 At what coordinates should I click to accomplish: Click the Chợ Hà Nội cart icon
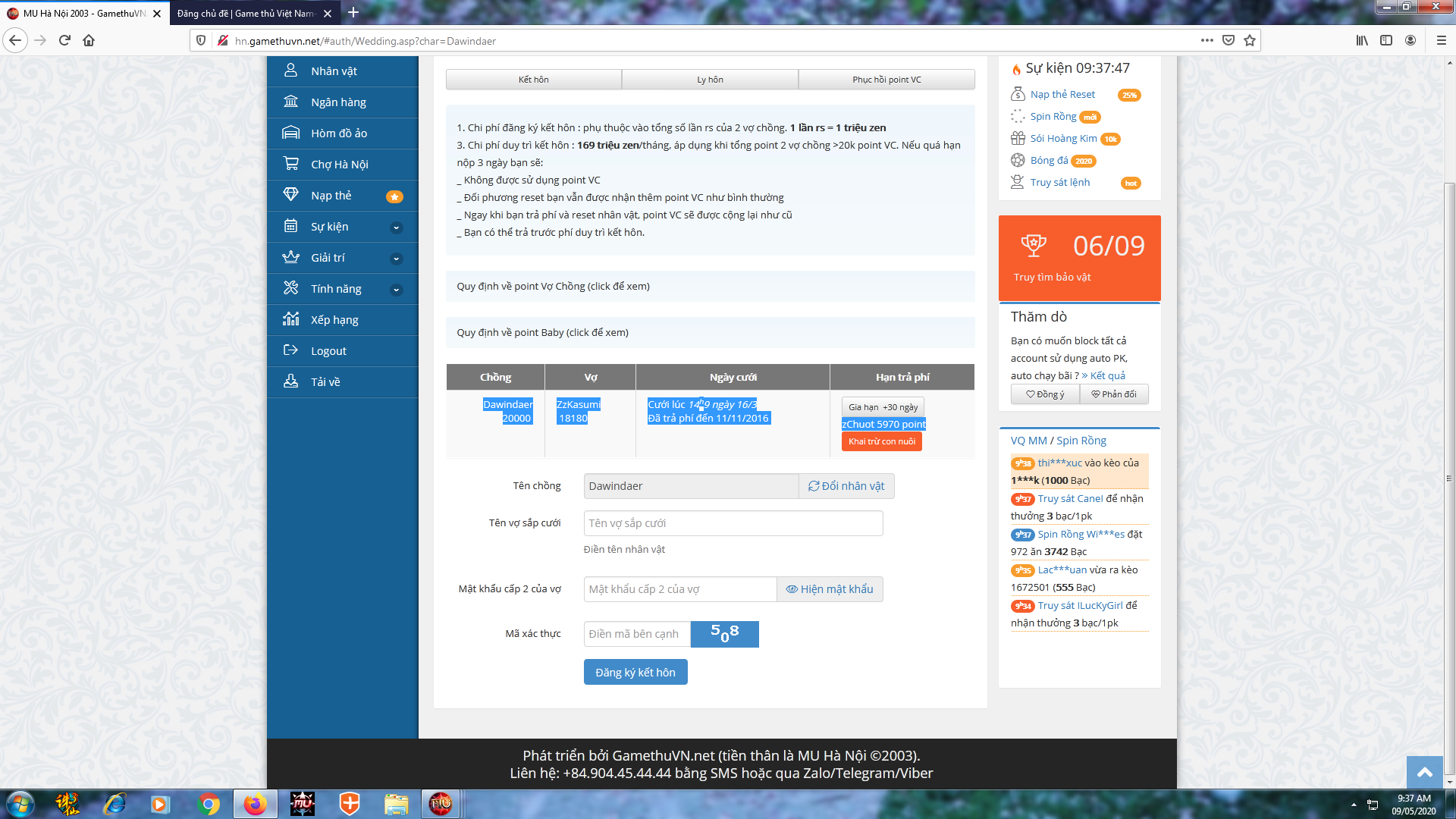coord(290,164)
